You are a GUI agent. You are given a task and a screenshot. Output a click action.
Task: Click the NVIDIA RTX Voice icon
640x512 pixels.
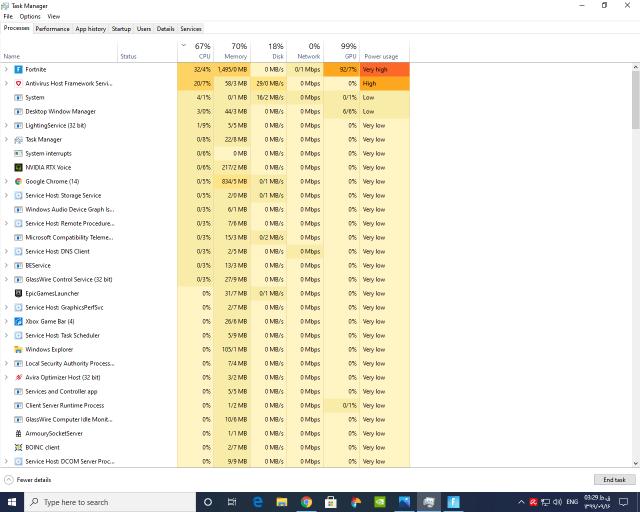tap(18, 167)
